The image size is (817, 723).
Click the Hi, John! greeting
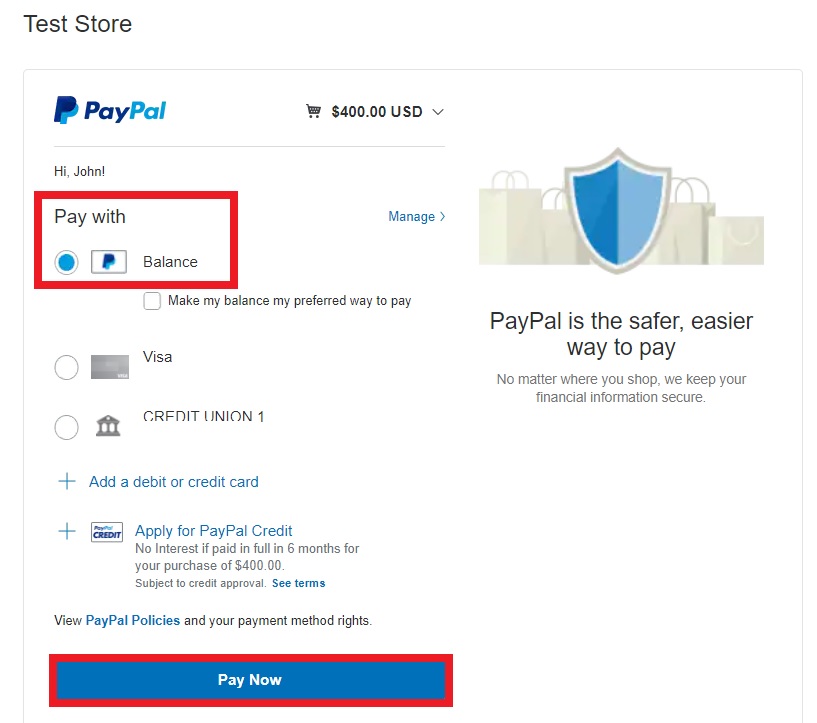[80, 171]
